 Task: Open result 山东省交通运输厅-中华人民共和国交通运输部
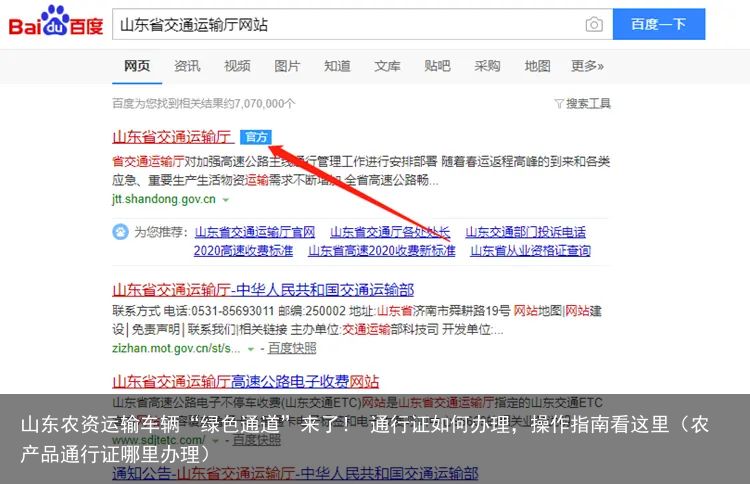point(263,290)
